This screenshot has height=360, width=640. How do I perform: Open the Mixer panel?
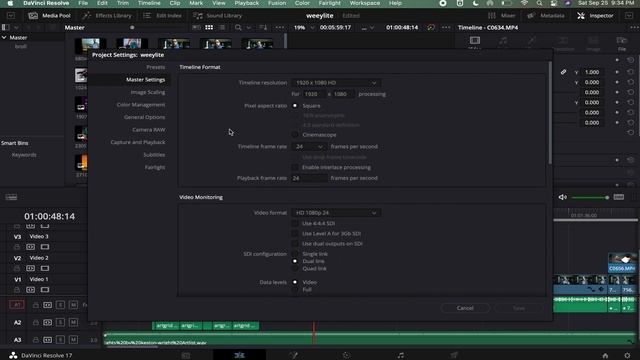pos(502,16)
